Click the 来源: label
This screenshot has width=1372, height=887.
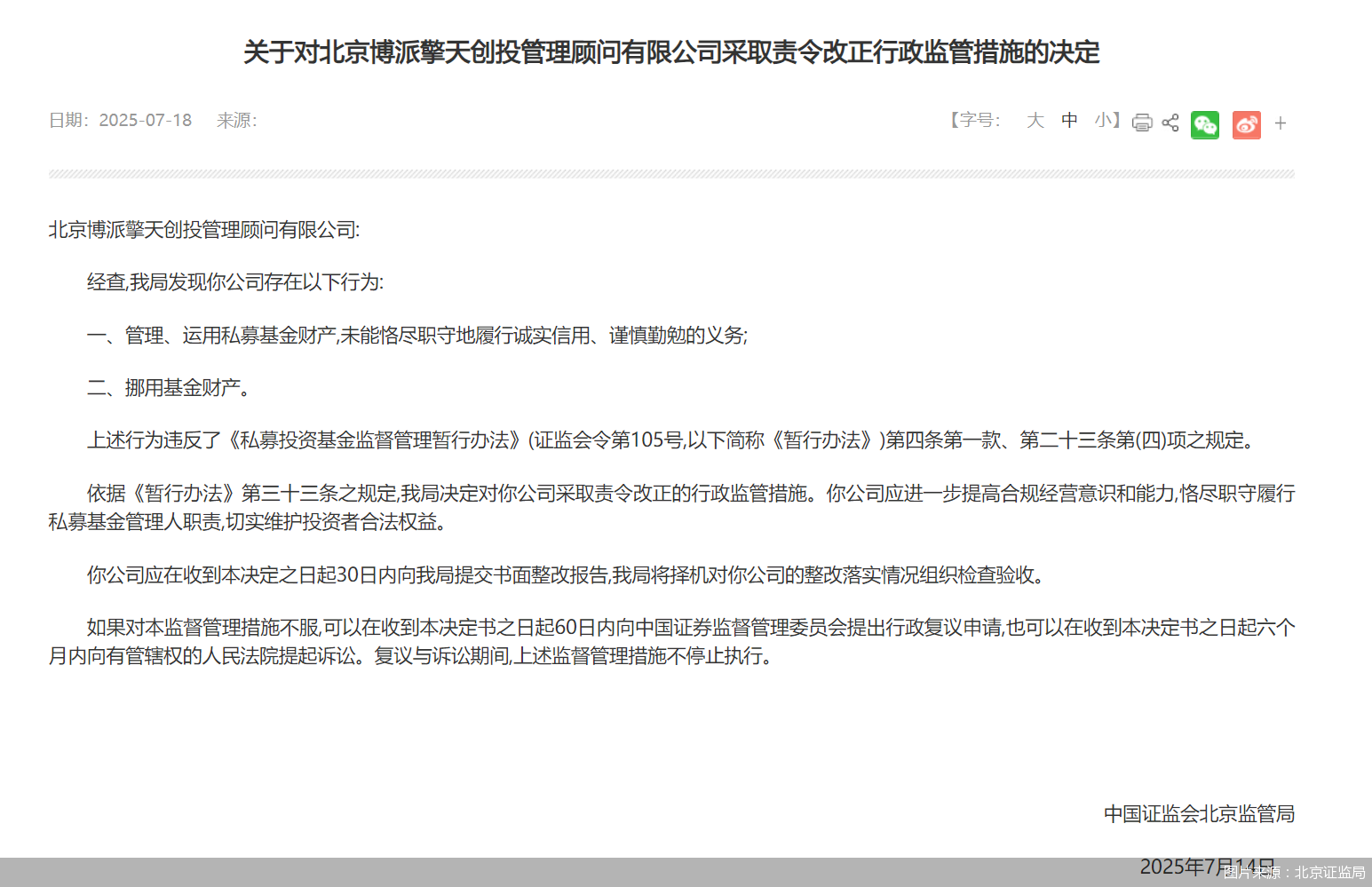236,120
